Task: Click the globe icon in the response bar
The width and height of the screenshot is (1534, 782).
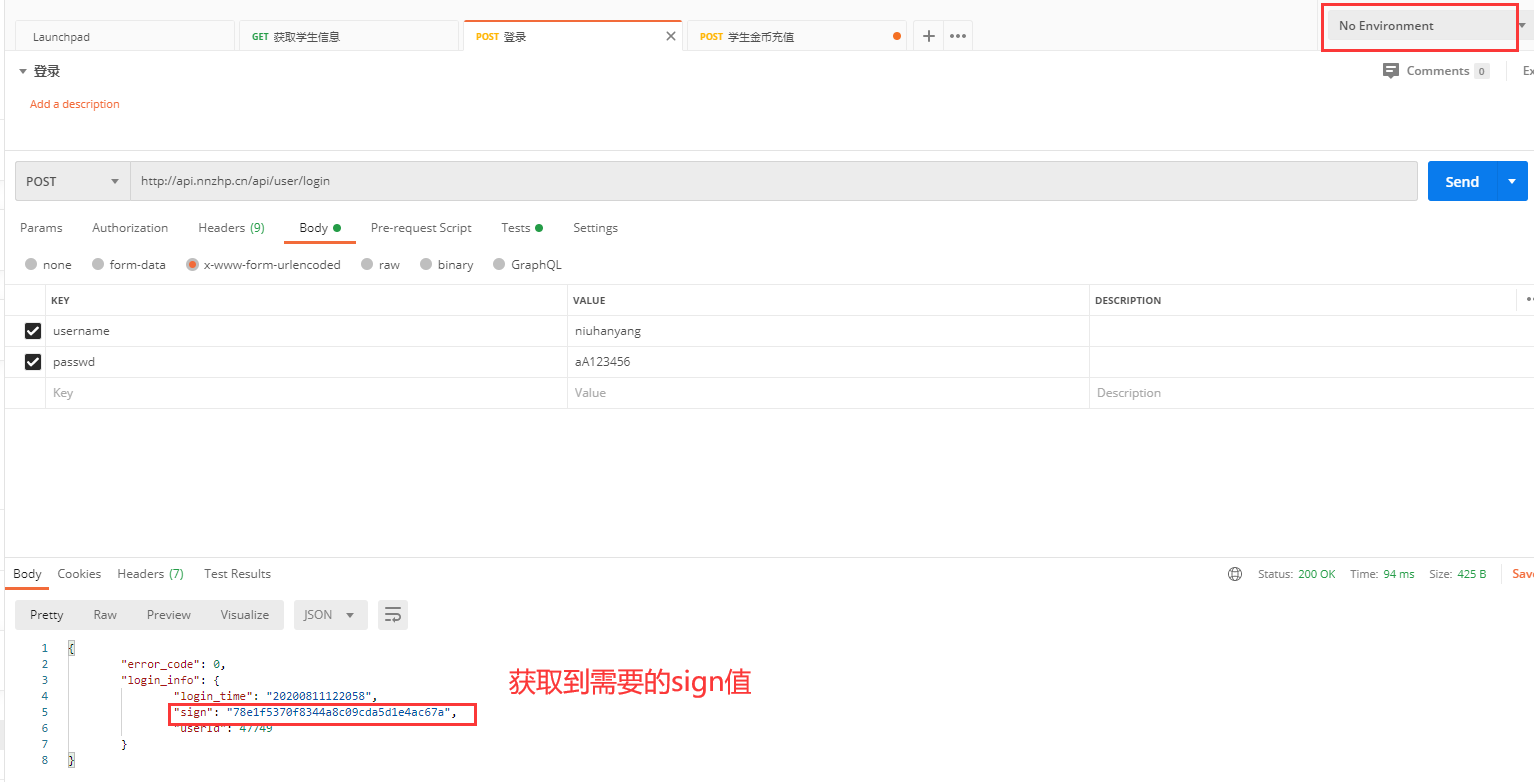Action: (1235, 573)
